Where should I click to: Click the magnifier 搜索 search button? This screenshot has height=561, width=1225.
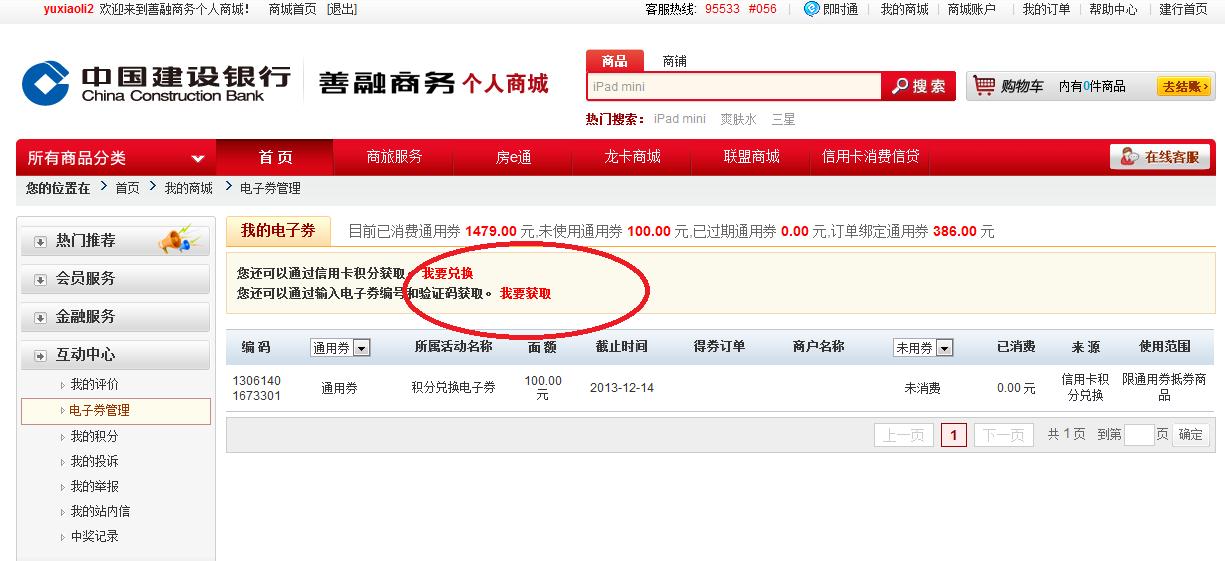(919, 87)
